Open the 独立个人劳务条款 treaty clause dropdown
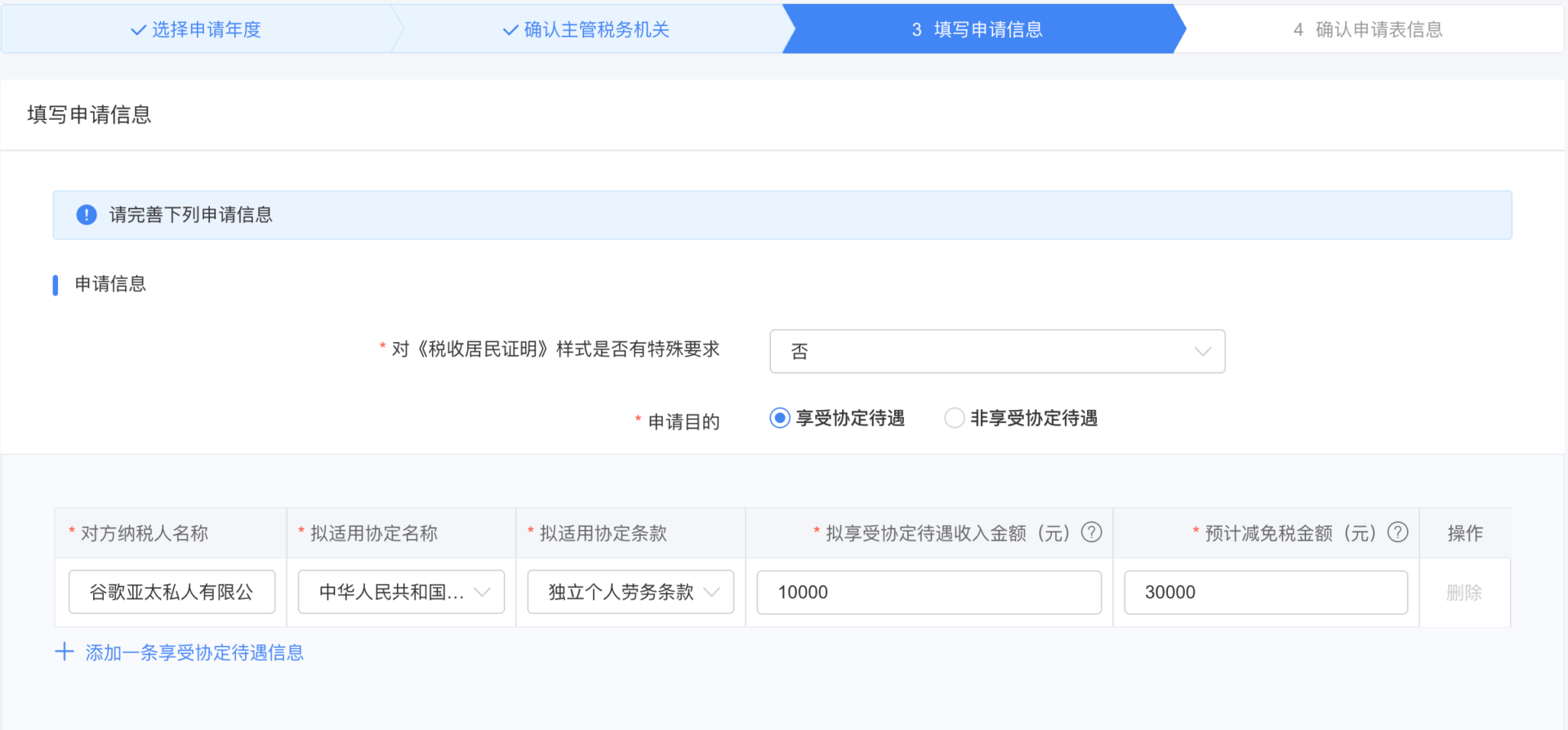Image resolution: width=1568 pixels, height=730 pixels. click(630, 592)
